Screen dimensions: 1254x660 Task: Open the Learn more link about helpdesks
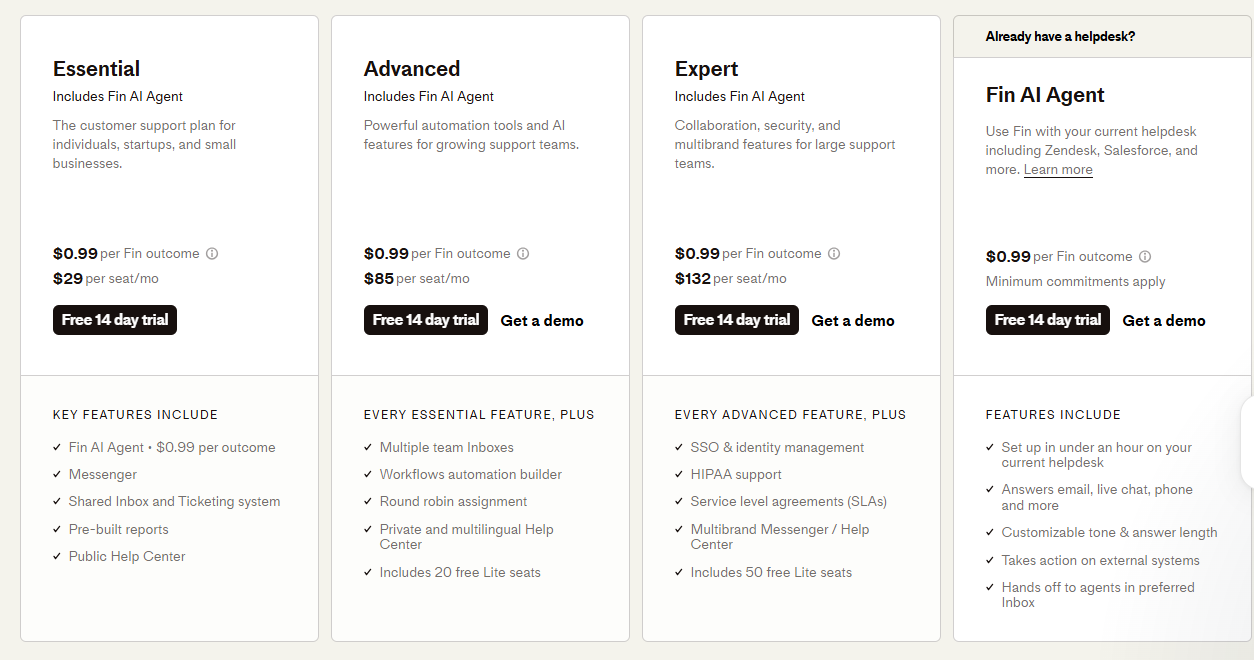click(x=1058, y=170)
